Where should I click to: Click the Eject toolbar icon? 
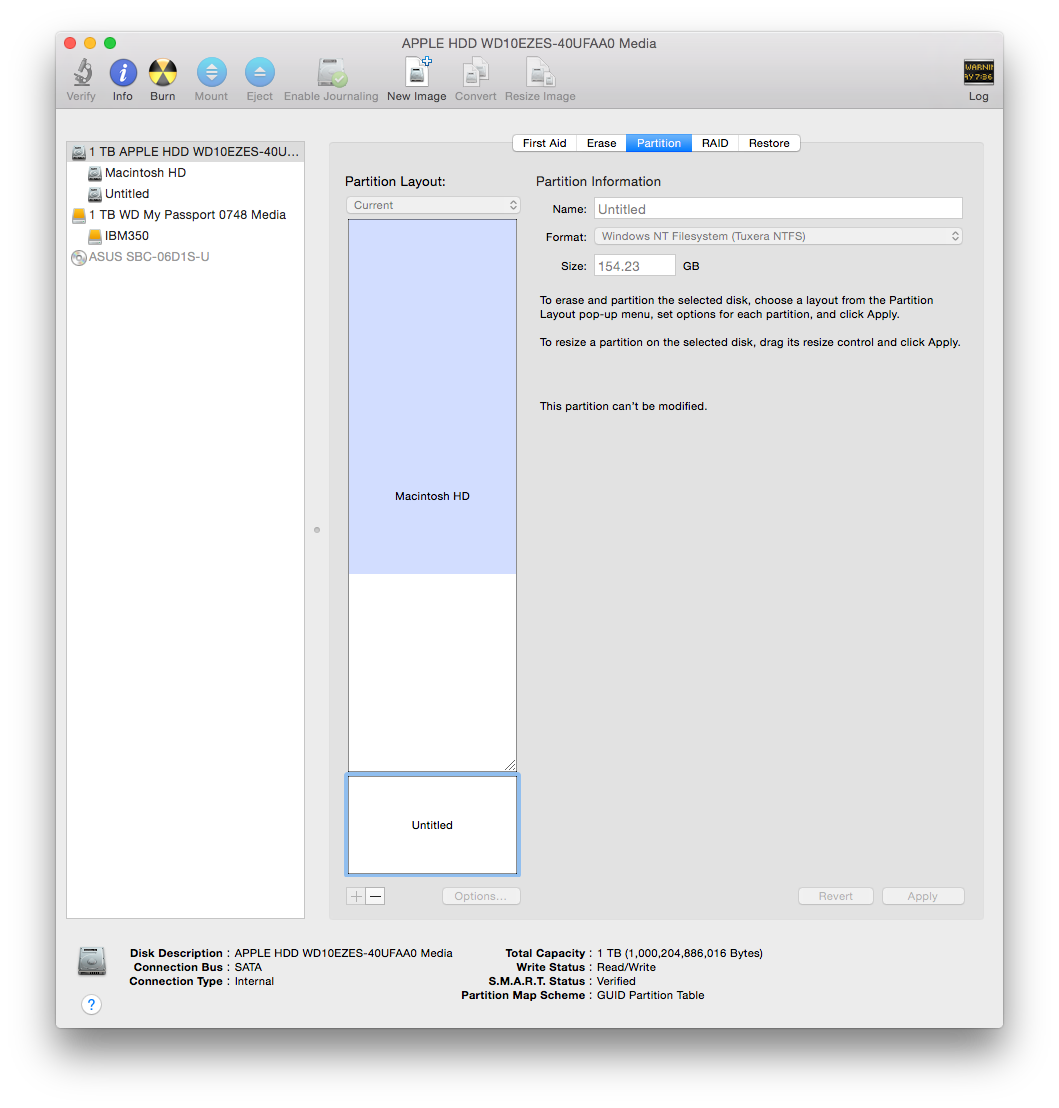(259, 72)
